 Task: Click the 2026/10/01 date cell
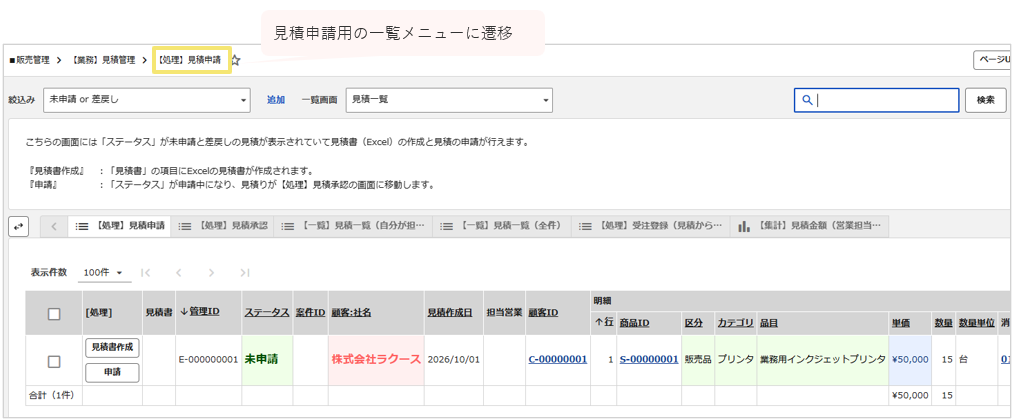click(x=454, y=360)
